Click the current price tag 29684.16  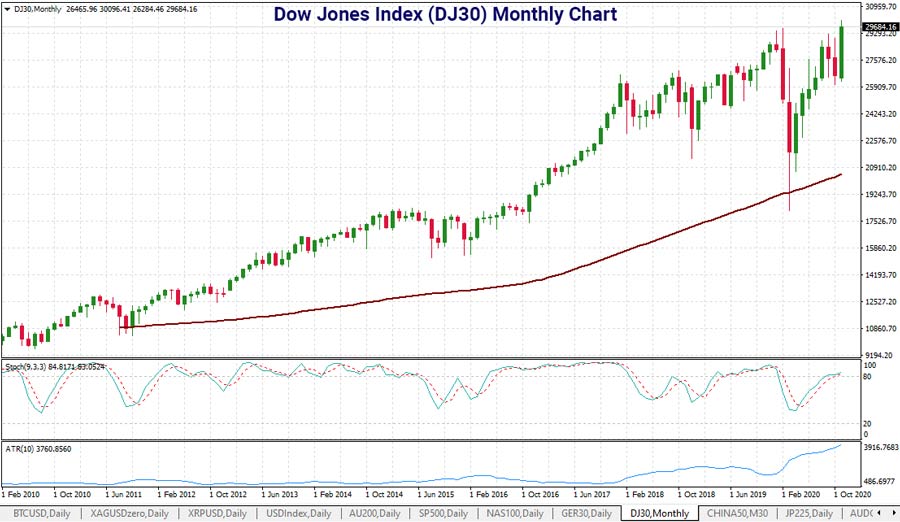click(880, 26)
